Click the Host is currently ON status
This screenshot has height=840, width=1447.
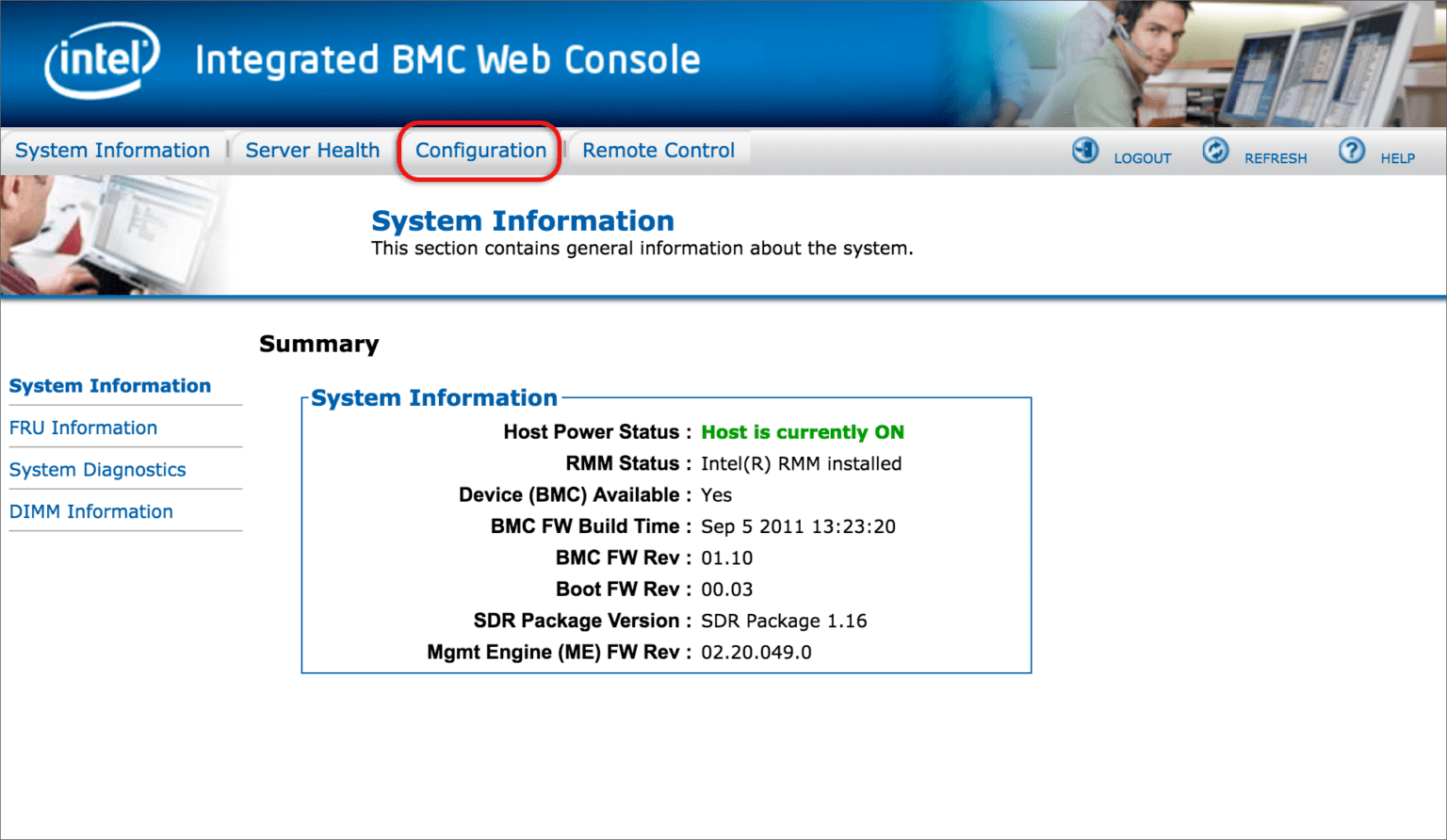tap(802, 432)
